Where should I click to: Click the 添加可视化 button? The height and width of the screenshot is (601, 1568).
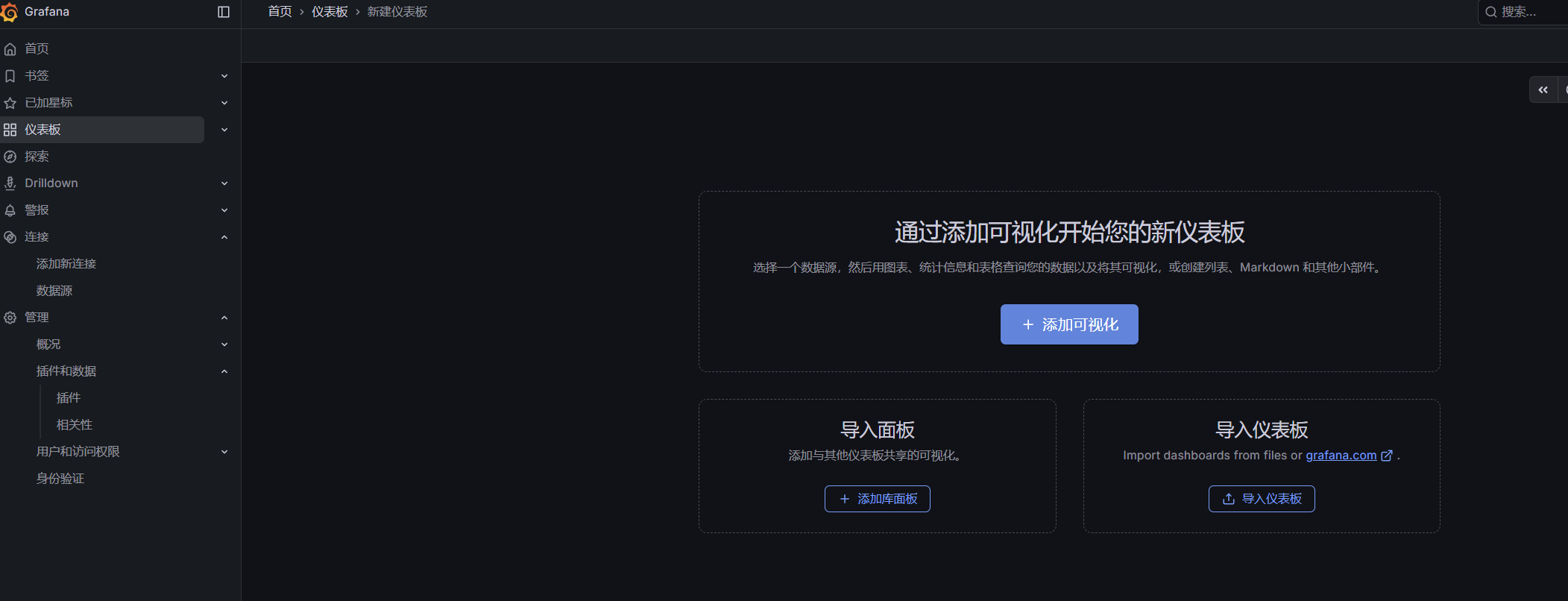pos(1068,324)
